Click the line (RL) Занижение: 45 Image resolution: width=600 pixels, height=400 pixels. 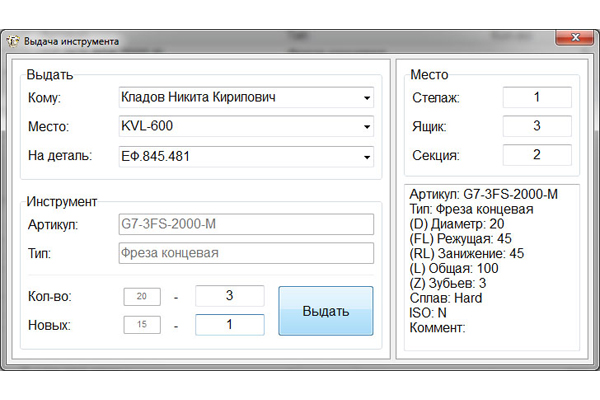click(x=466, y=254)
